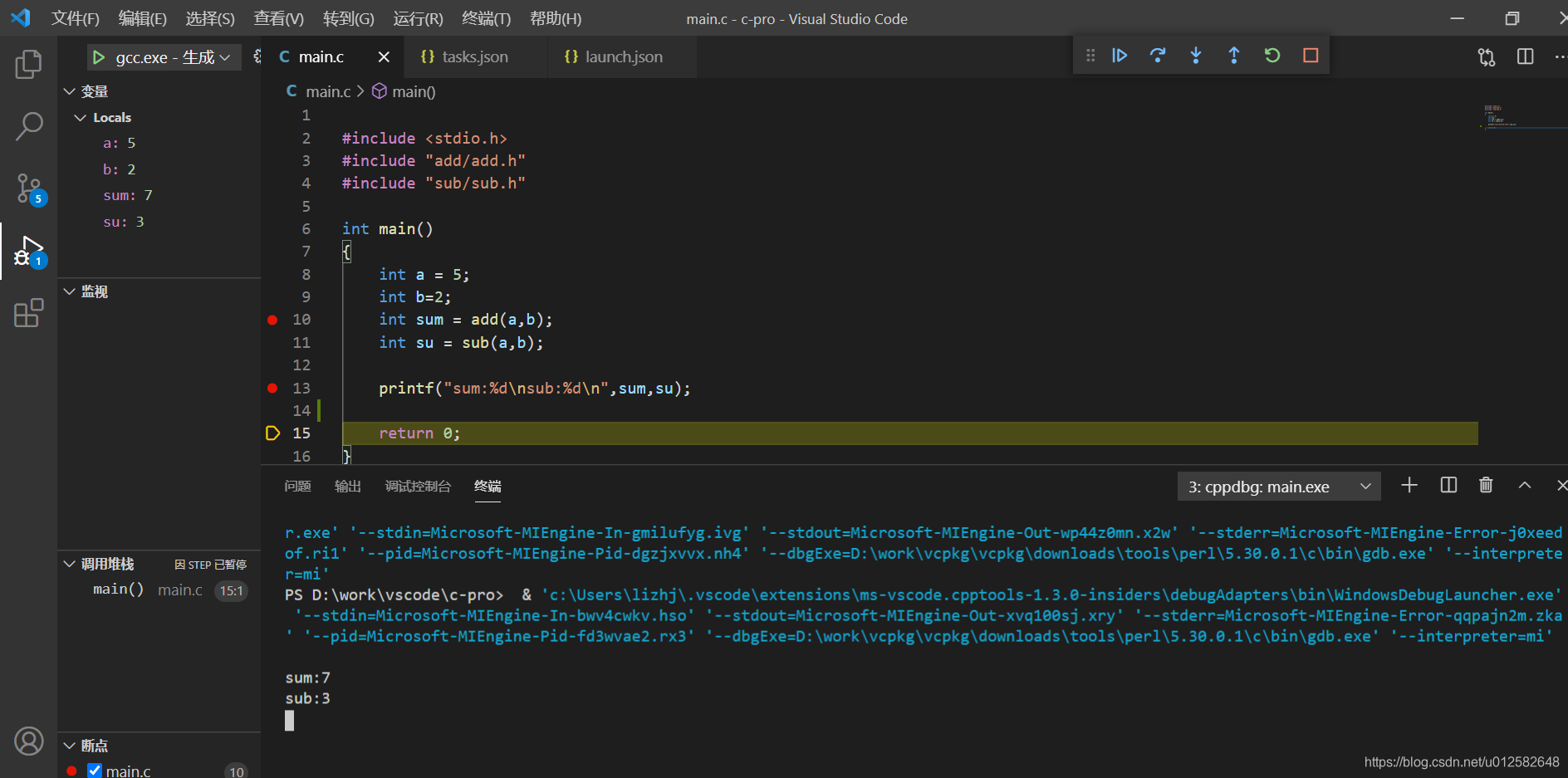Collapse the 调用堆栈 (Call Stack) section
Screen dimensions: 1568x778
pyautogui.click(x=70, y=564)
